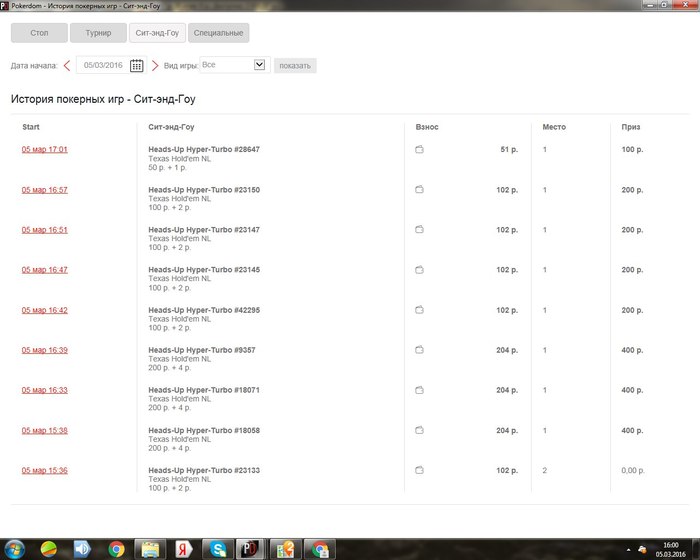Open taskbar app icon with orange 2

click(285, 549)
